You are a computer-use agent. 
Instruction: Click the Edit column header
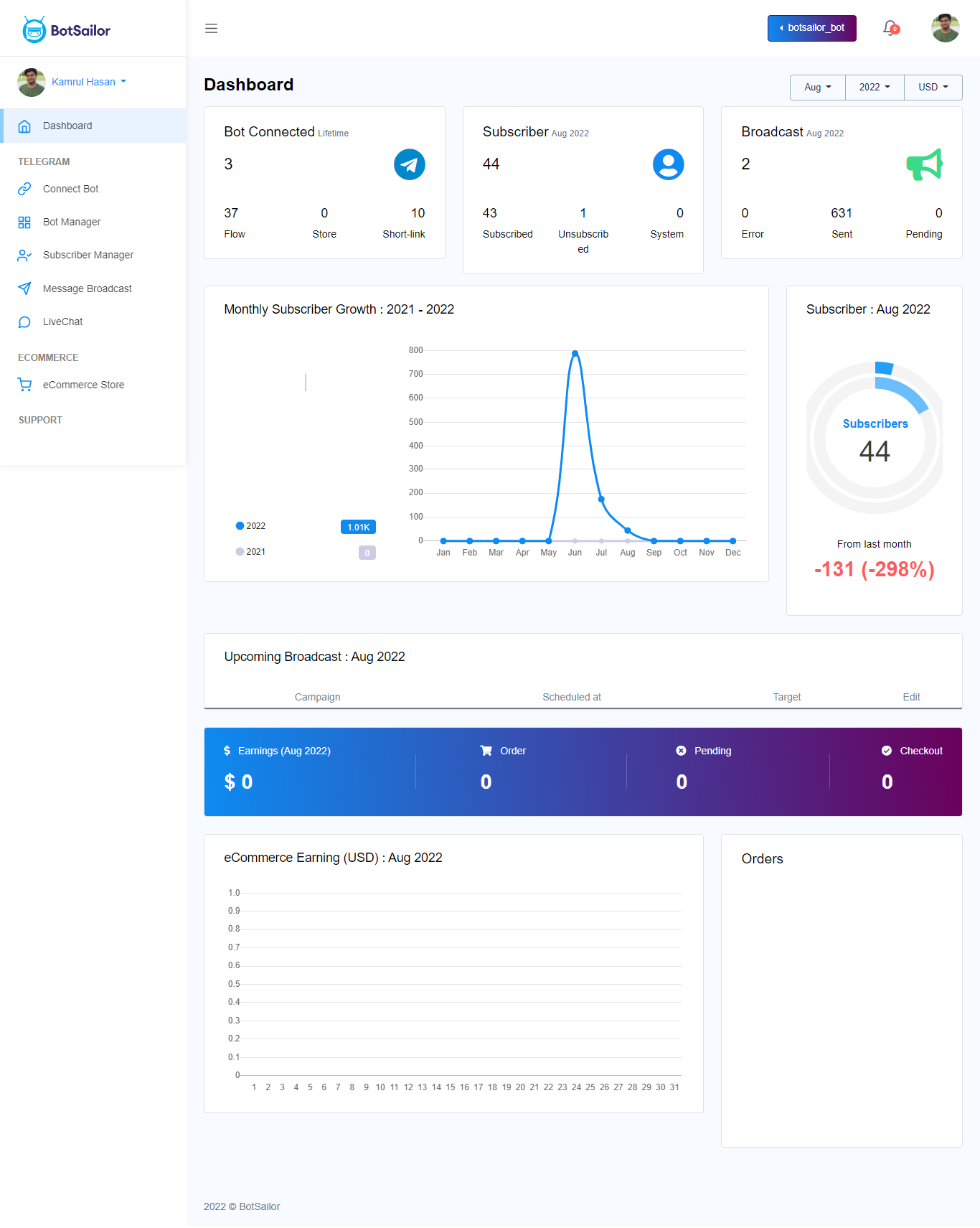coord(911,697)
